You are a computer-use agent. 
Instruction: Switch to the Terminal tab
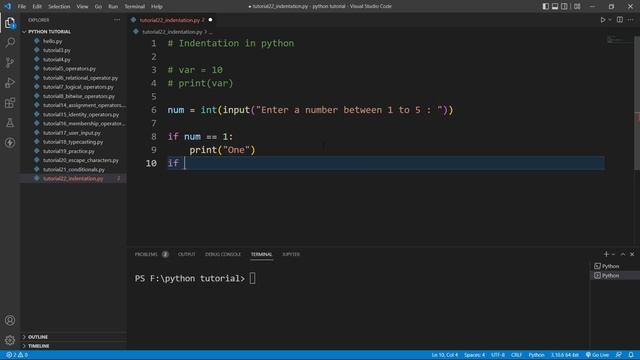pos(261,254)
